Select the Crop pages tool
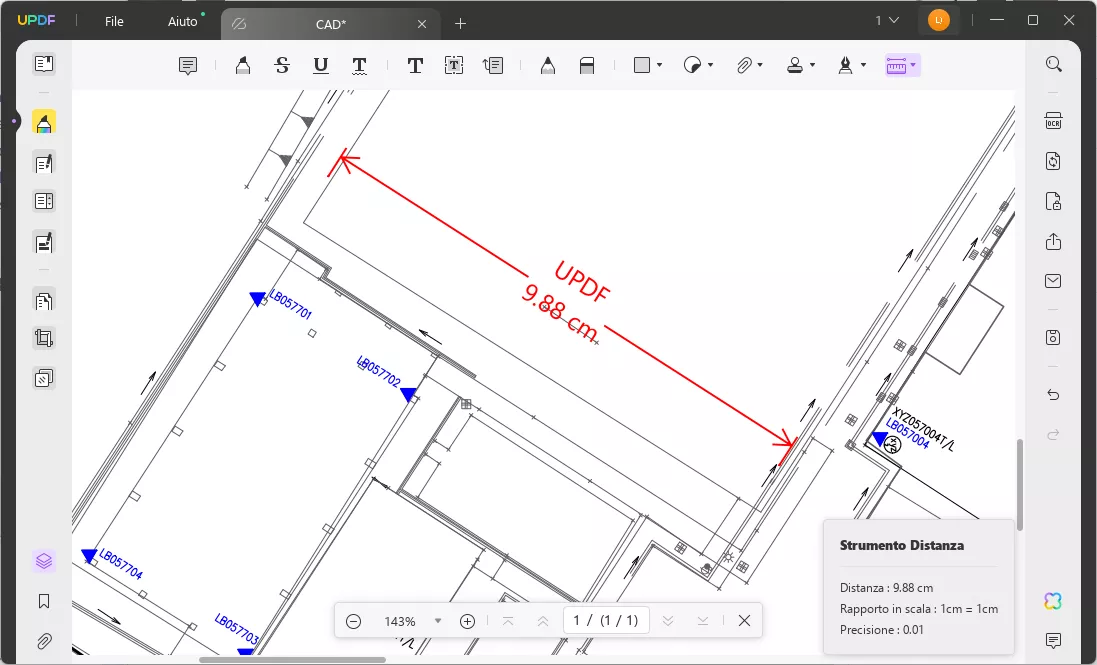The width and height of the screenshot is (1097, 665). click(x=43, y=338)
